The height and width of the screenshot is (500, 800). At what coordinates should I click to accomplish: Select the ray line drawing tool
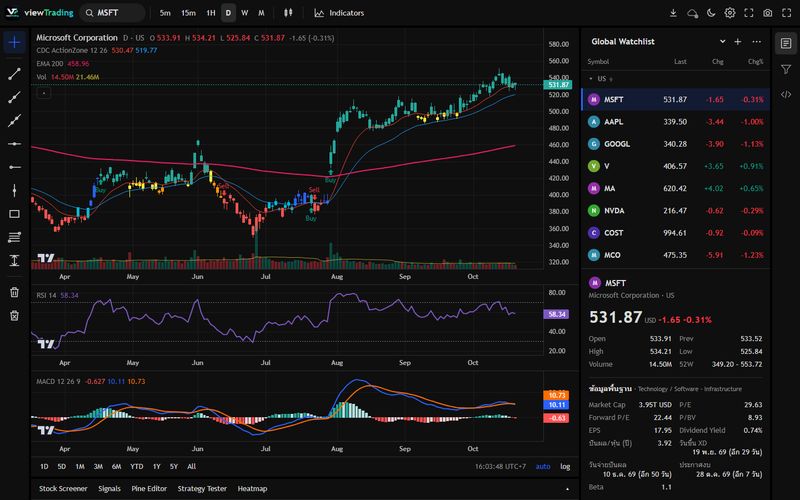[x=14, y=97]
